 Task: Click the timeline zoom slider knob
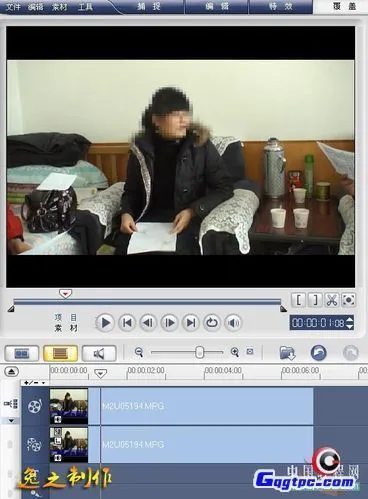point(199,352)
